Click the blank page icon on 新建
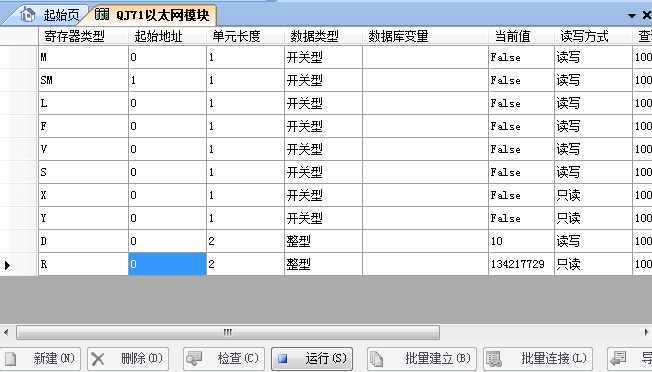 pyautogui.click(x=10, y=359)
